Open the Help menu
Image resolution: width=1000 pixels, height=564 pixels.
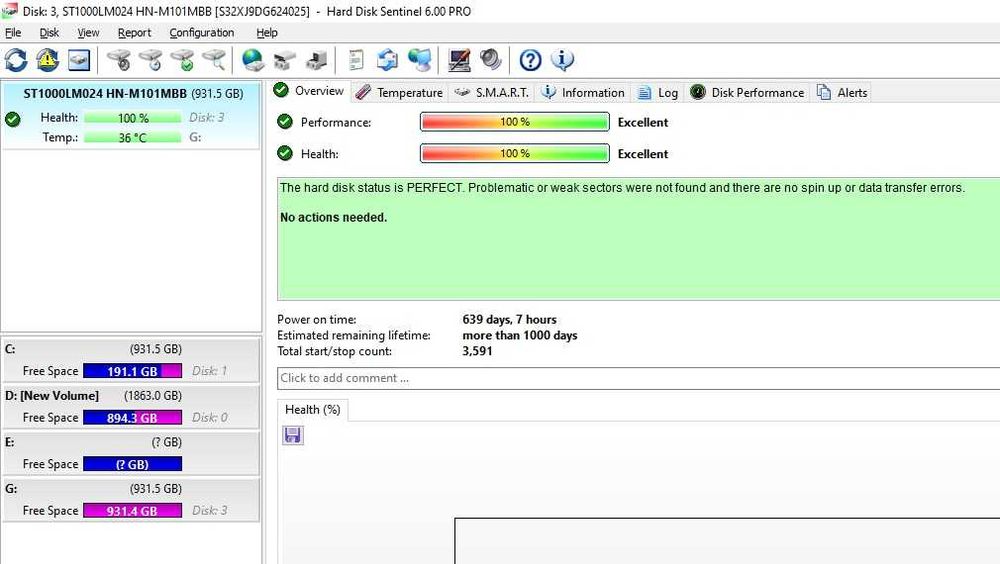267,33
